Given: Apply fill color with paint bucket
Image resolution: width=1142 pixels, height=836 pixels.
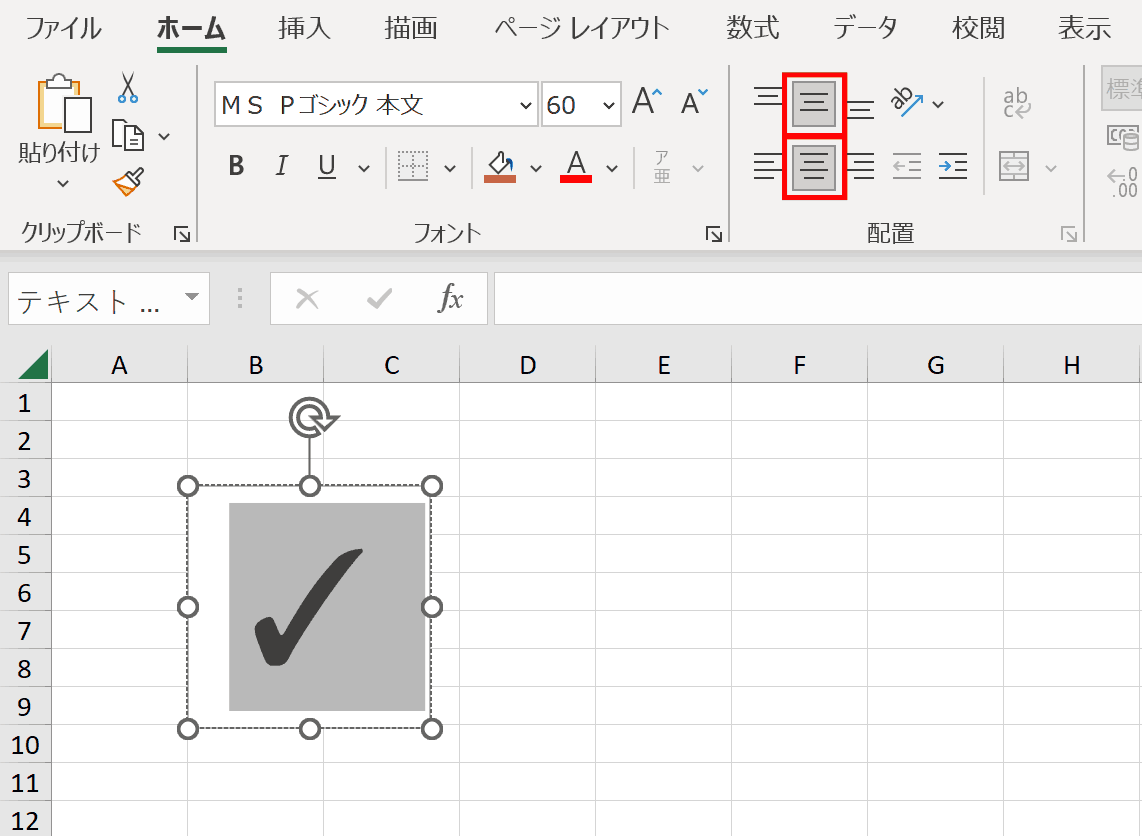Looking at the screenshot, I should pyautogui.click(x=500, y=167).
